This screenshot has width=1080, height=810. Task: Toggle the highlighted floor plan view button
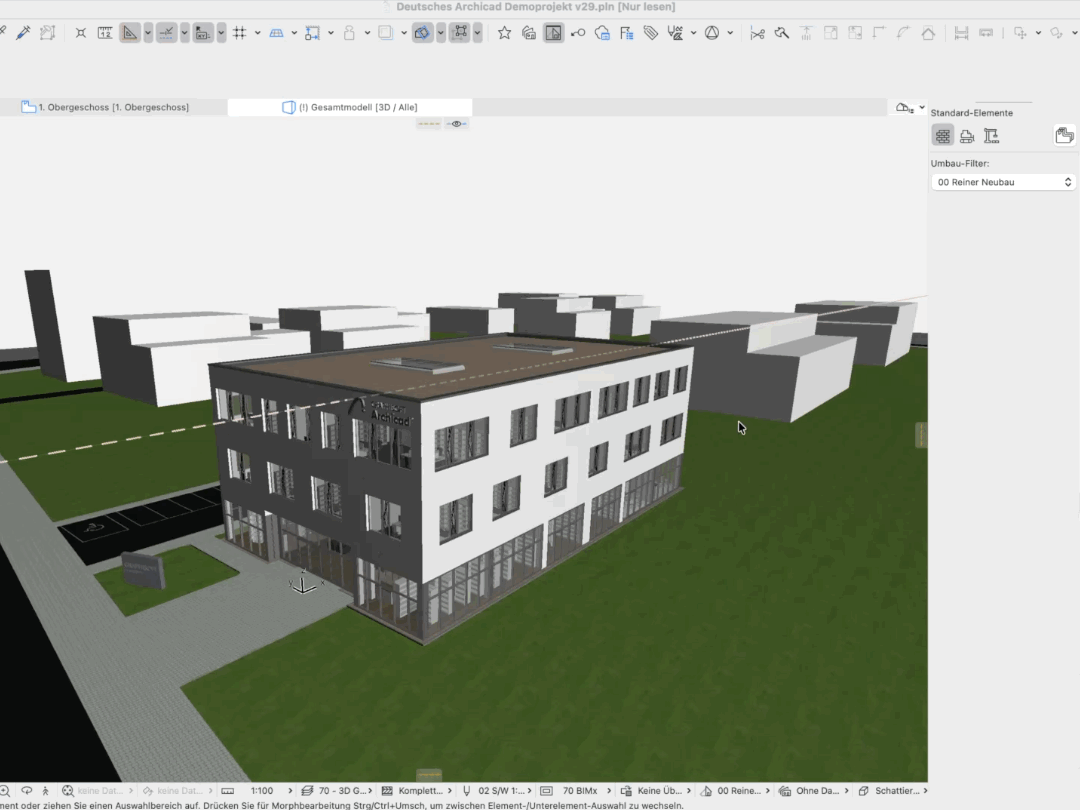[553, 32]
